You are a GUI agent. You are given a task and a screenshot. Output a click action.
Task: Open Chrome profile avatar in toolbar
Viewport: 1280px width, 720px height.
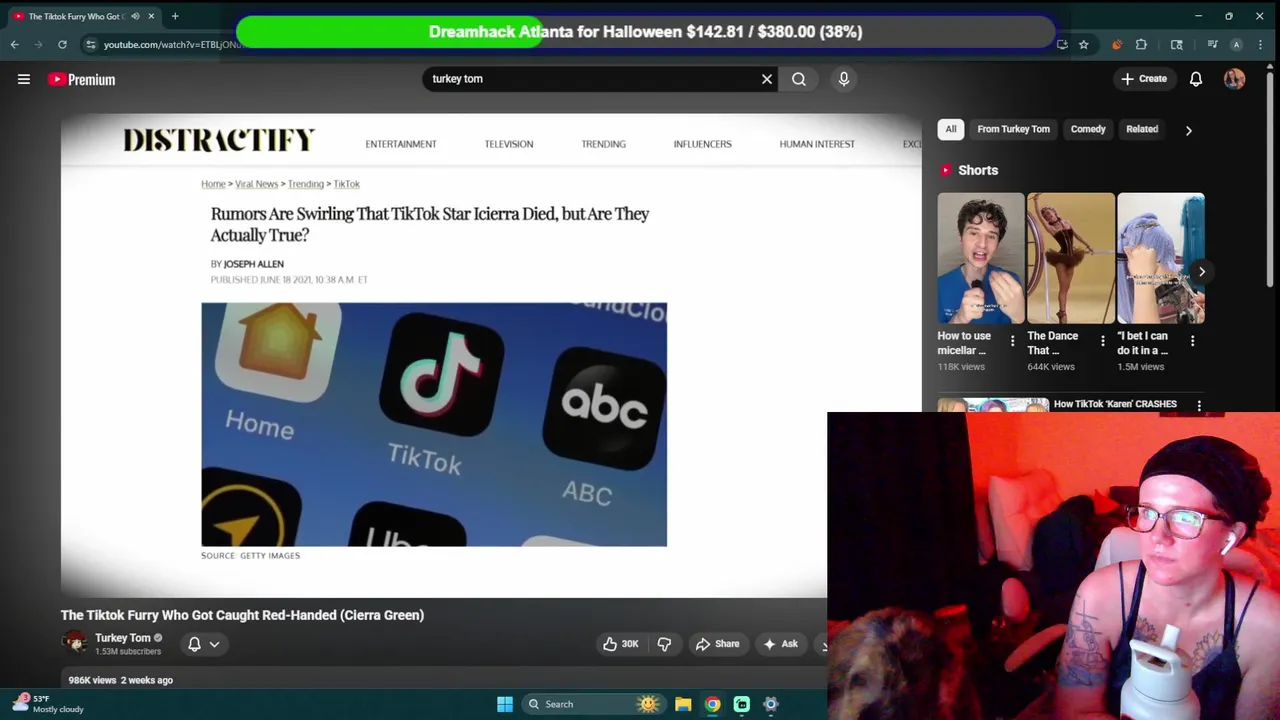click(1236, 44)
